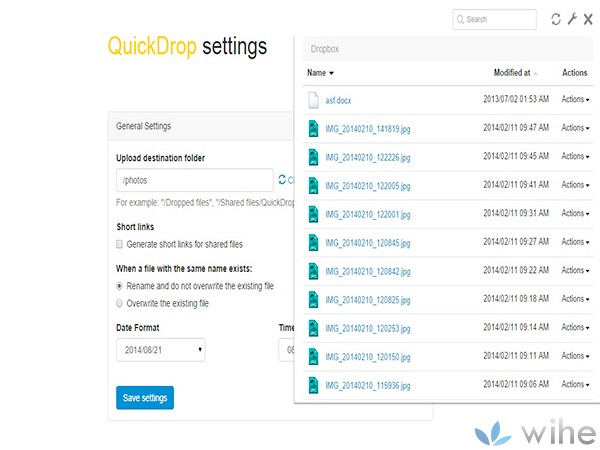This screenshot has height=450, width=600.
Task: Open settings with the wrench icon
Action: 572,19
